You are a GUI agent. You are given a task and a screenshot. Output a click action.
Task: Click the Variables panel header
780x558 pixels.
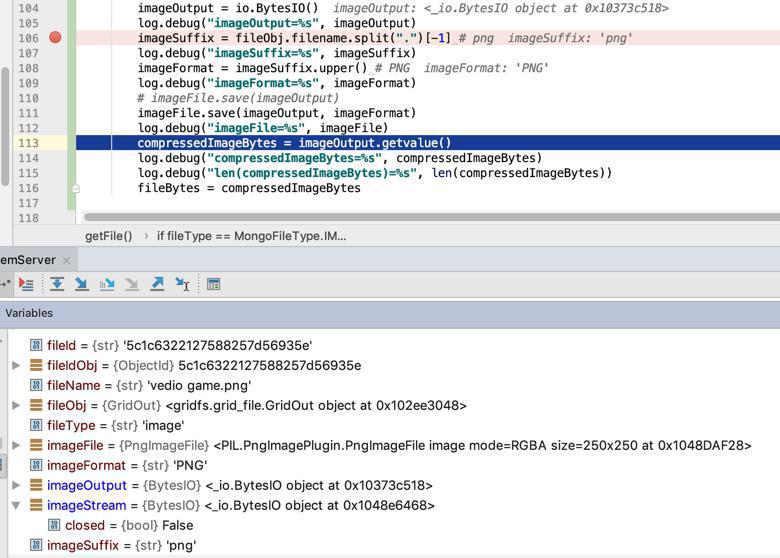pyautogui.click(x=390, y=313)
